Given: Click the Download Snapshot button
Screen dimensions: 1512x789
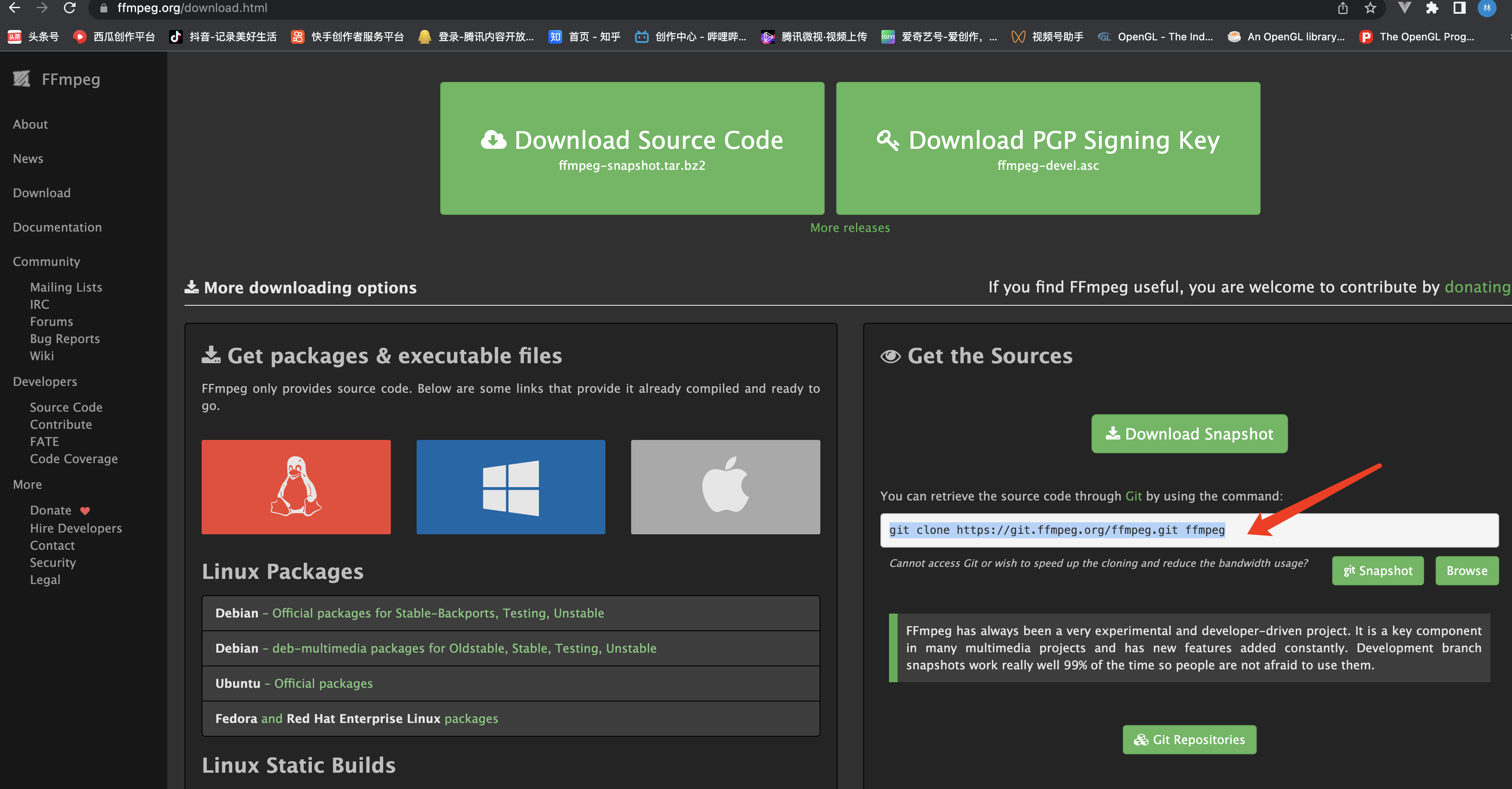Looking at the screenshot, I should pyautogui.click(x=1189, y=434).
